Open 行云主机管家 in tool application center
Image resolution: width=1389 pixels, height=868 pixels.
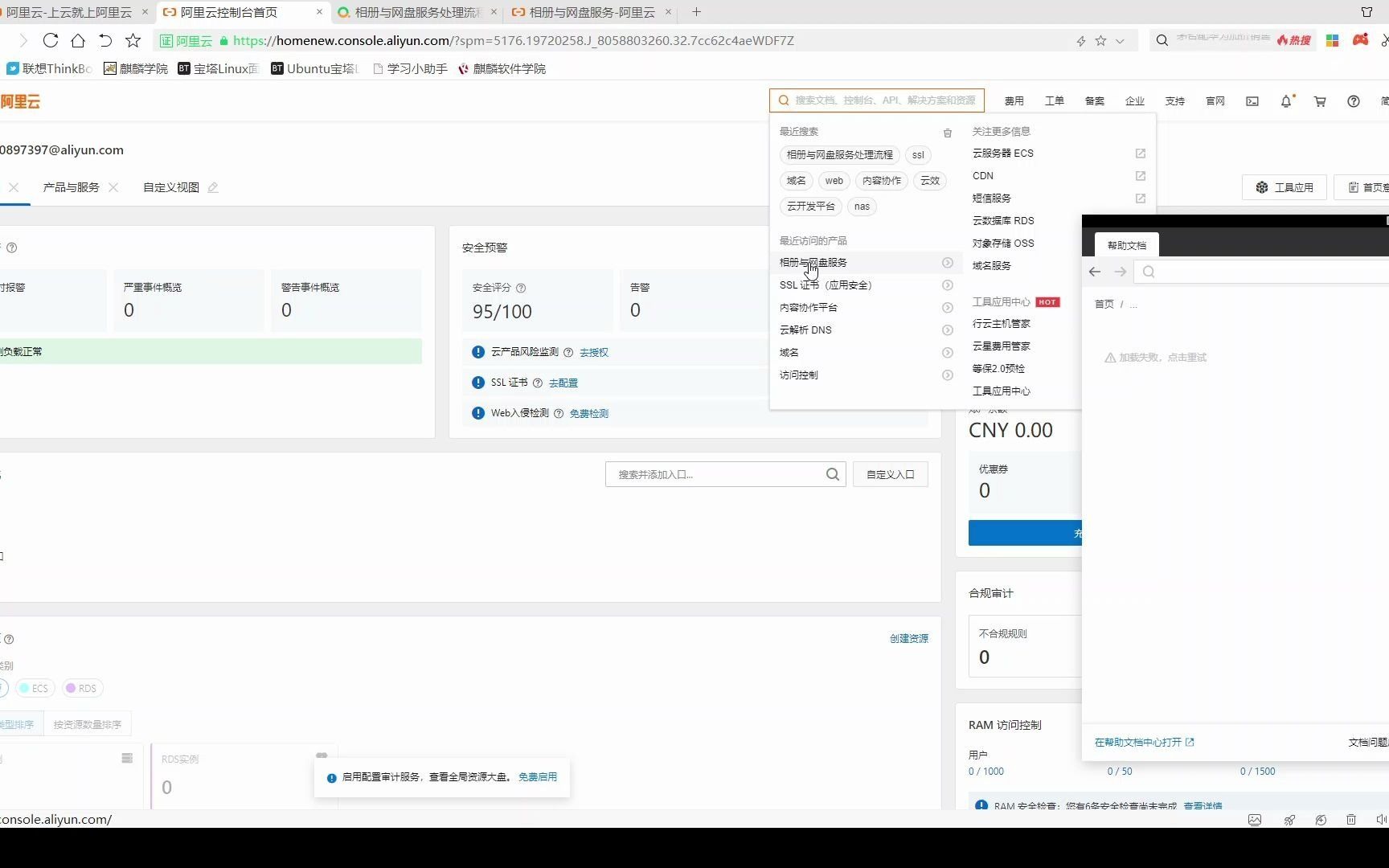click(1001, 324)
